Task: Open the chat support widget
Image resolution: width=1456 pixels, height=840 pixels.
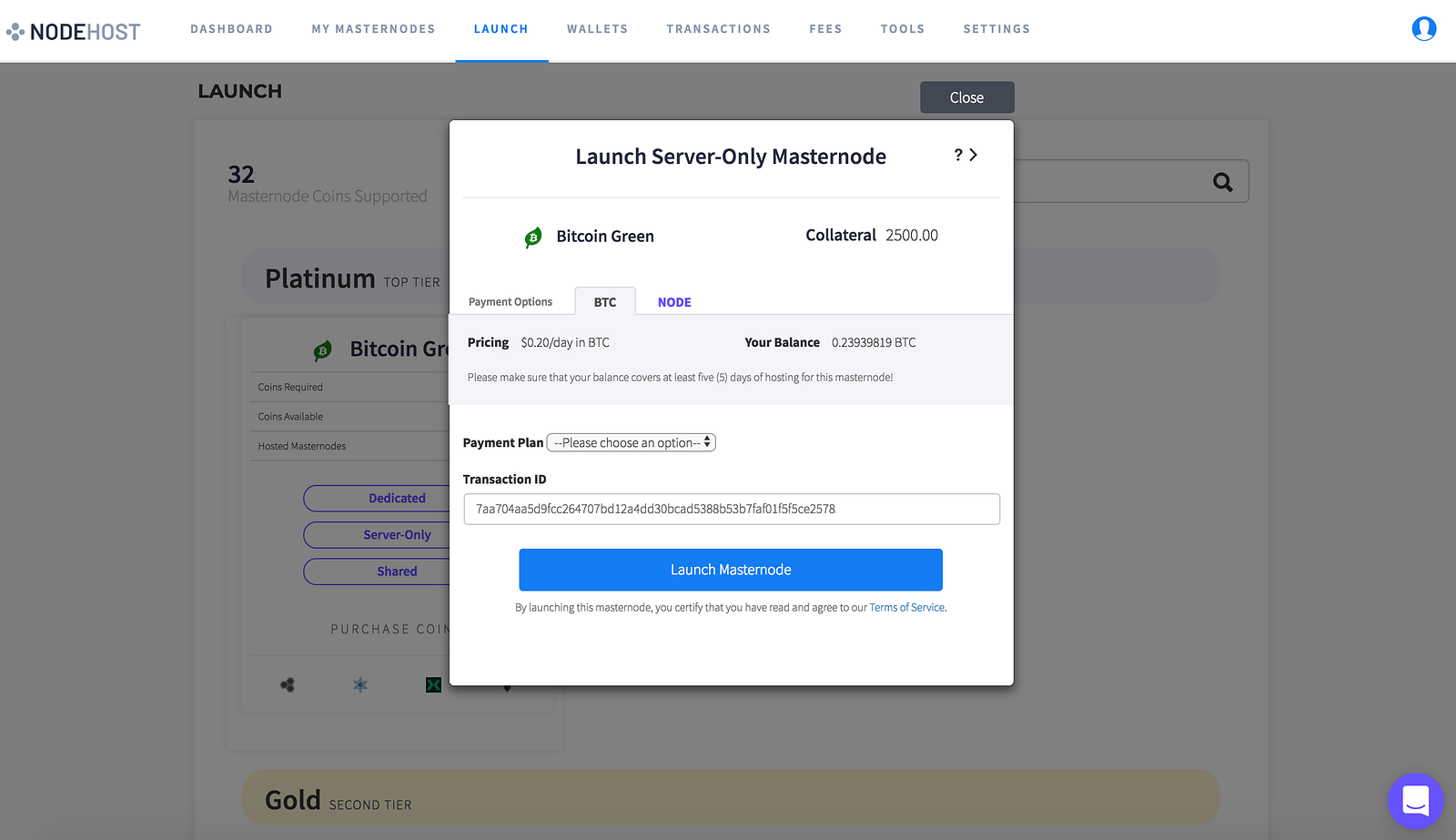Action: coord(1415,801)
